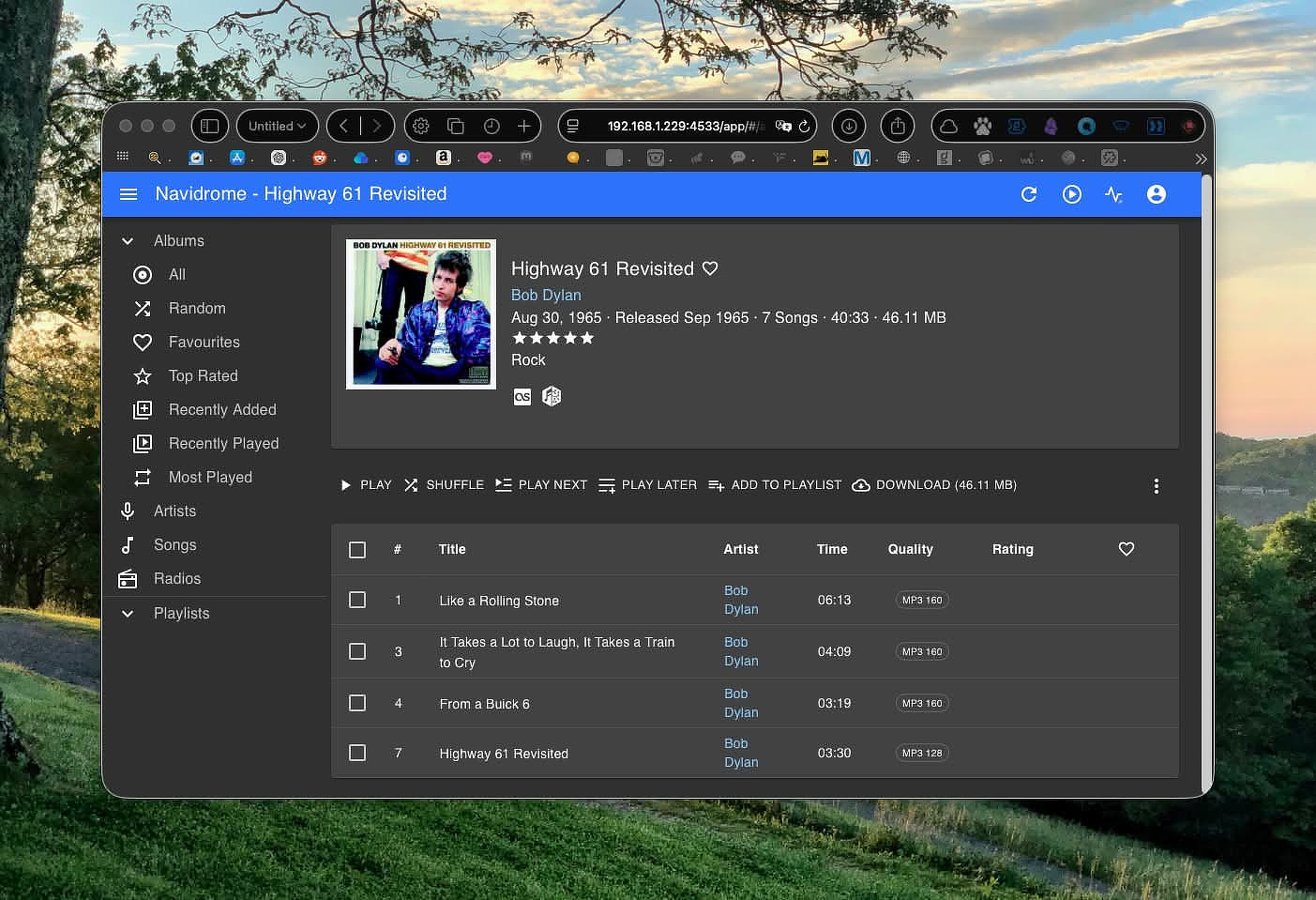Go to Radios in the sidebar

[x=176, y=579]
